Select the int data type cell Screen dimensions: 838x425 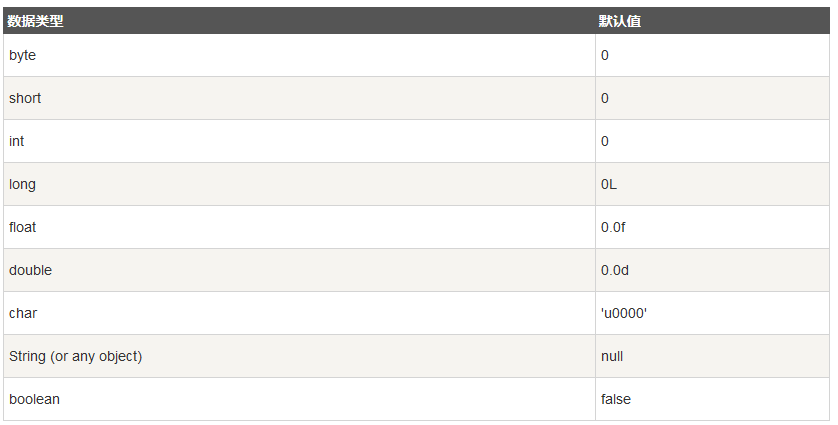(17, 142)
